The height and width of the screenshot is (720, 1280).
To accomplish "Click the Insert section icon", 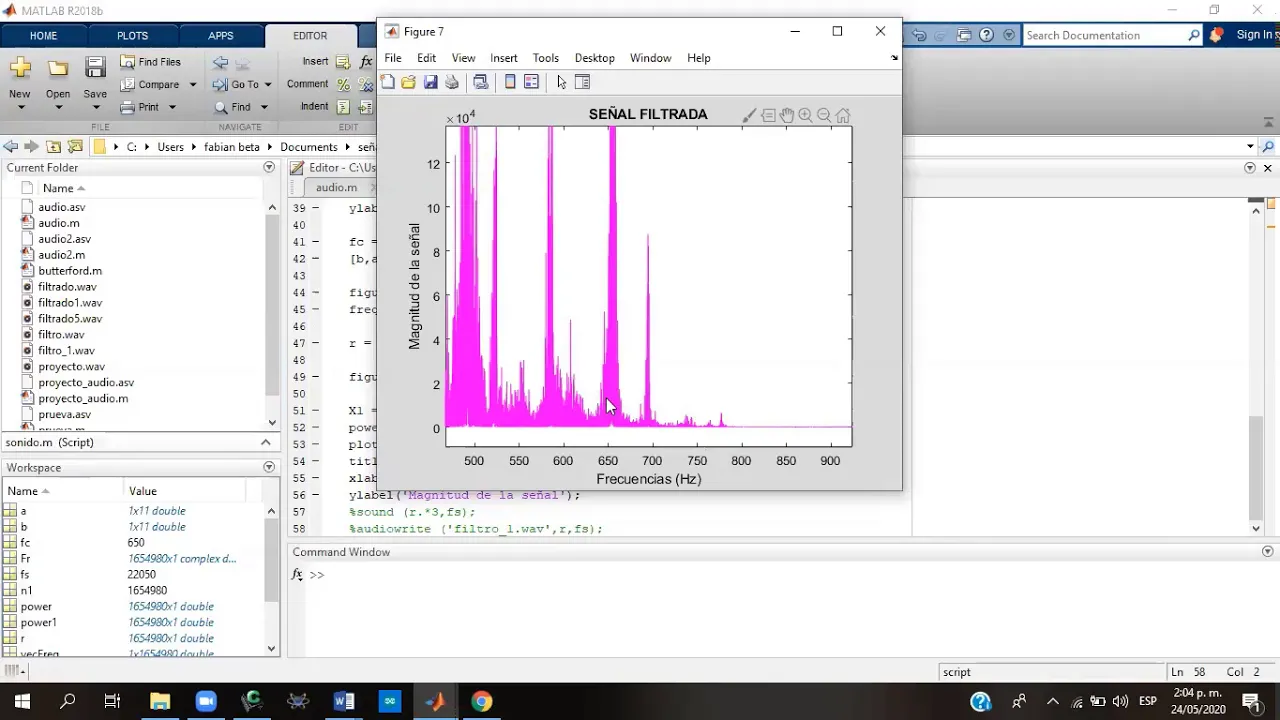I will [343, 62].
